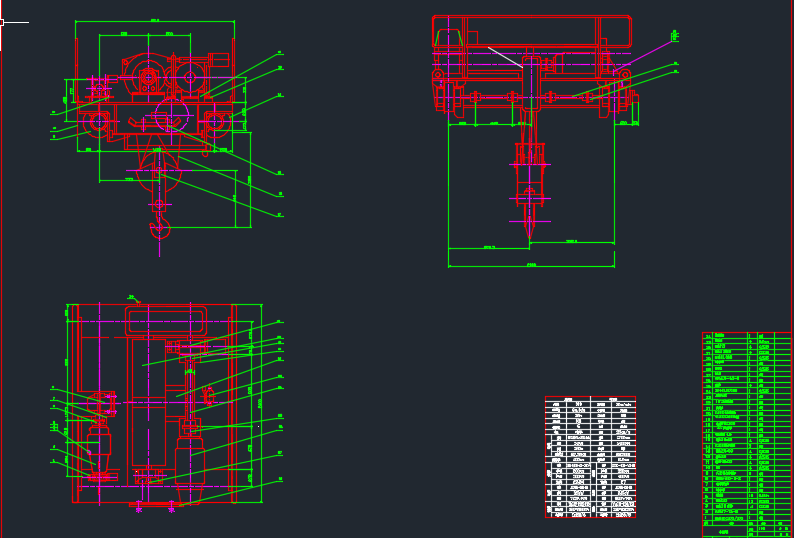Select the white technical parameters table
794x538 pixels.
(590, 457)
